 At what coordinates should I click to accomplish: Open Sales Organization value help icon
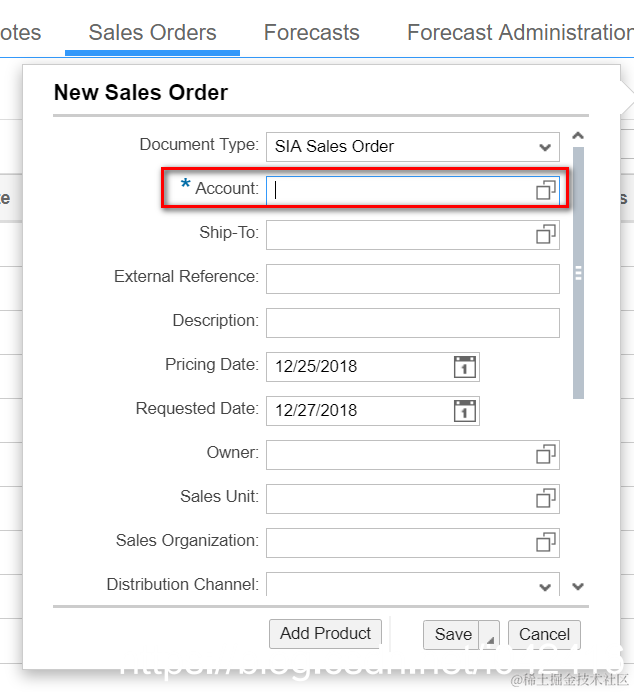[546, 542]
